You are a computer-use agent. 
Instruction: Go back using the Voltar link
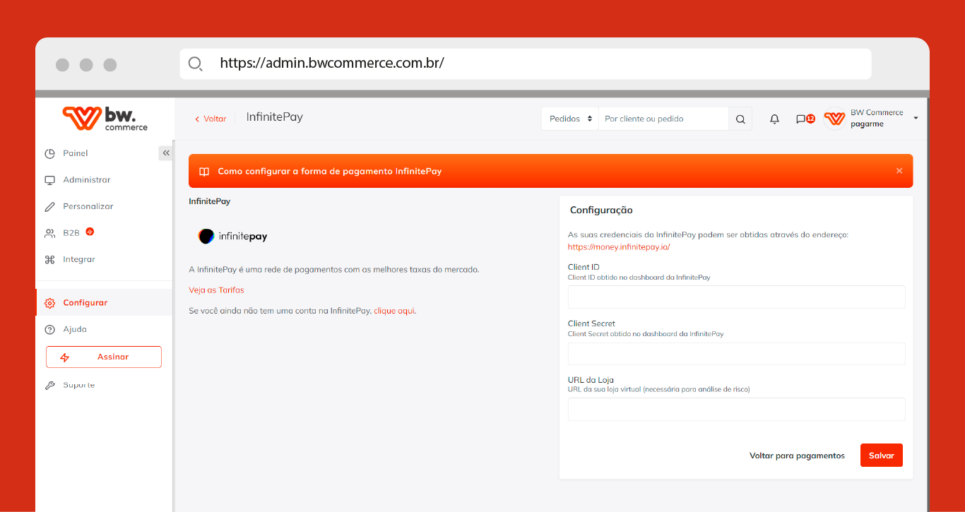click(210, 119)
